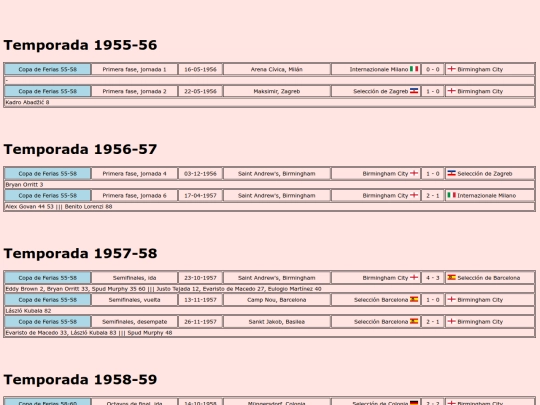Select Copa de Ferias 55-58 cell for jornada 1

(x=48, y=69)
